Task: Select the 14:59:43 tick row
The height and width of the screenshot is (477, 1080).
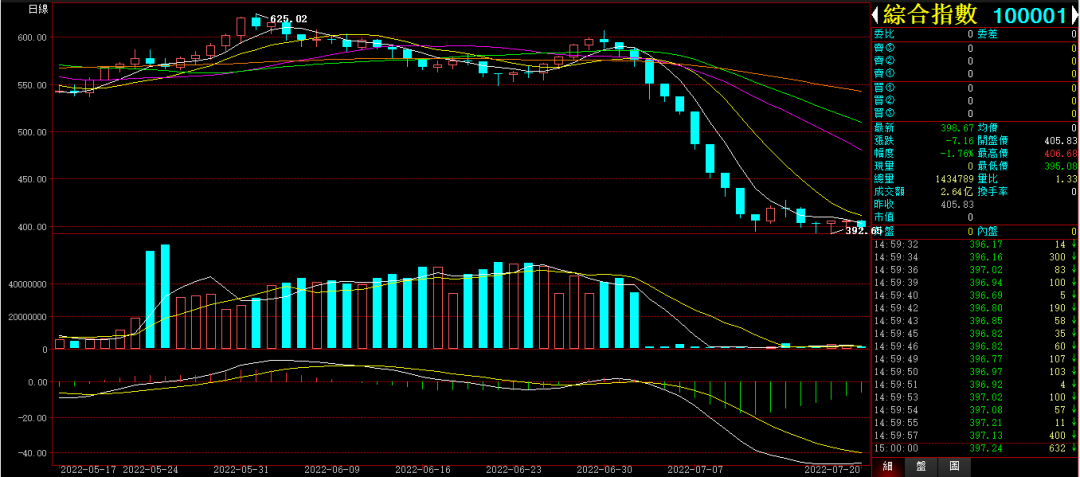Action: pos(975,321)
